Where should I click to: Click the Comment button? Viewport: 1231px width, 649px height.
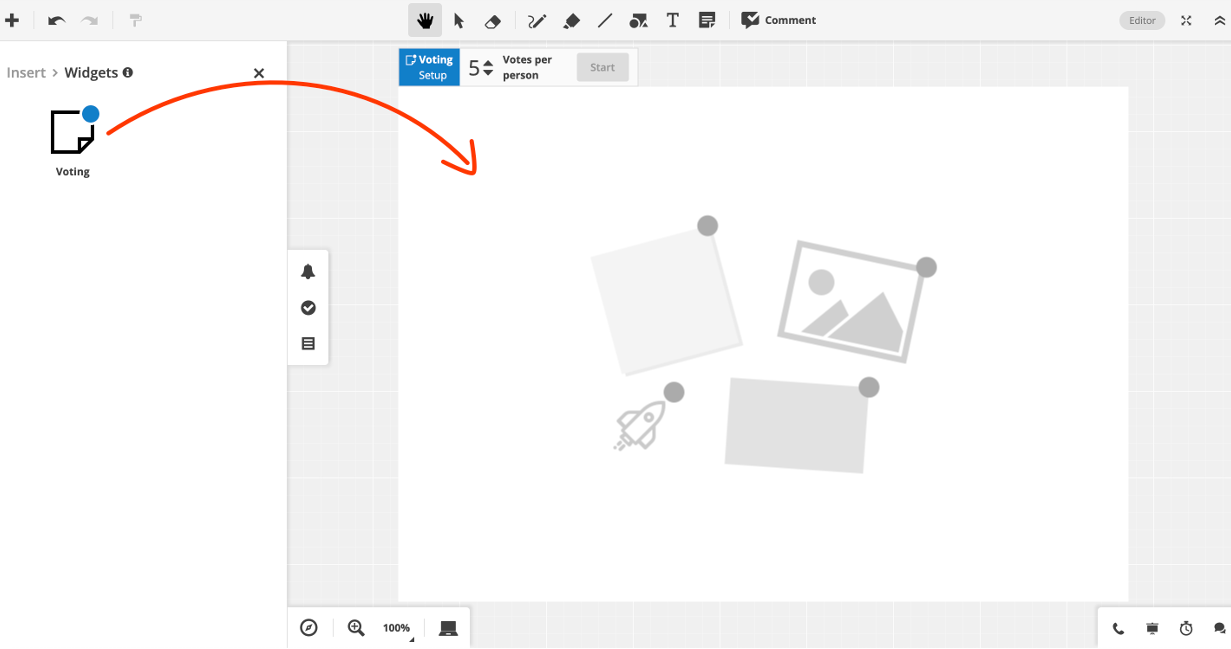tap(779, 20)
